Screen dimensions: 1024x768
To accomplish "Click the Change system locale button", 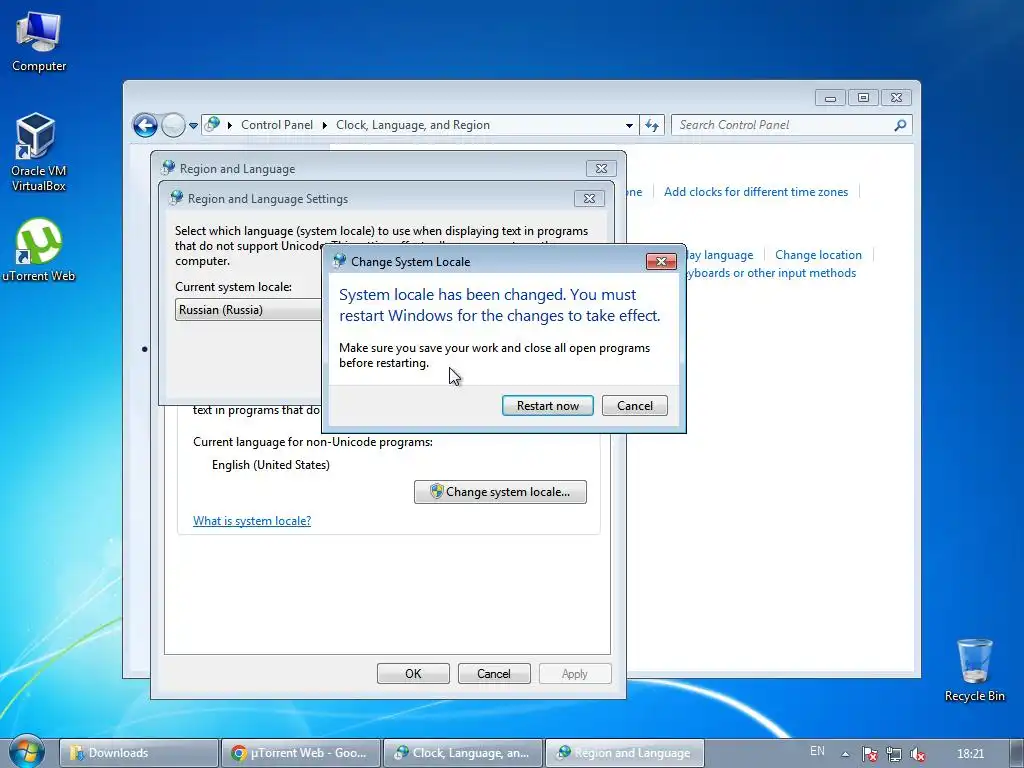I will pos(500,492).
